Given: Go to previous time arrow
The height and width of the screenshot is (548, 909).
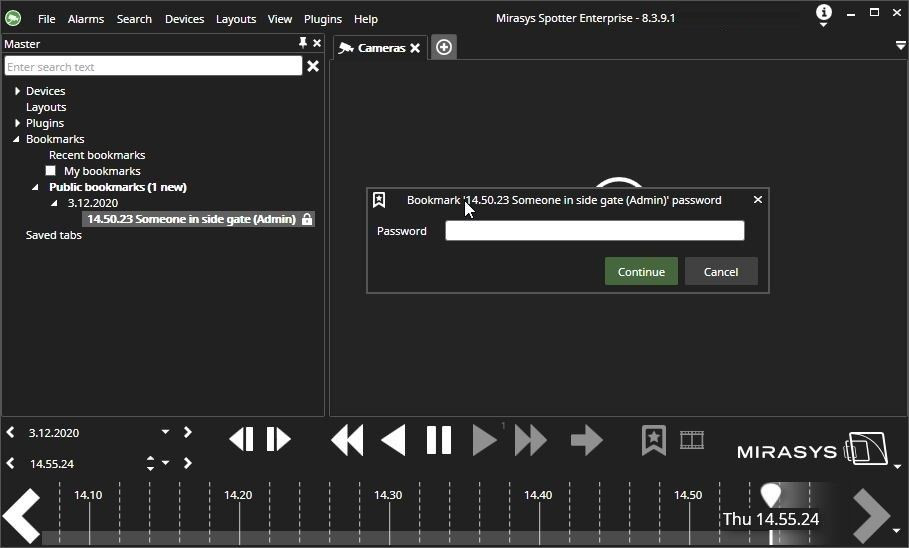Looking at the screenshot, I should tap(10, 463).
